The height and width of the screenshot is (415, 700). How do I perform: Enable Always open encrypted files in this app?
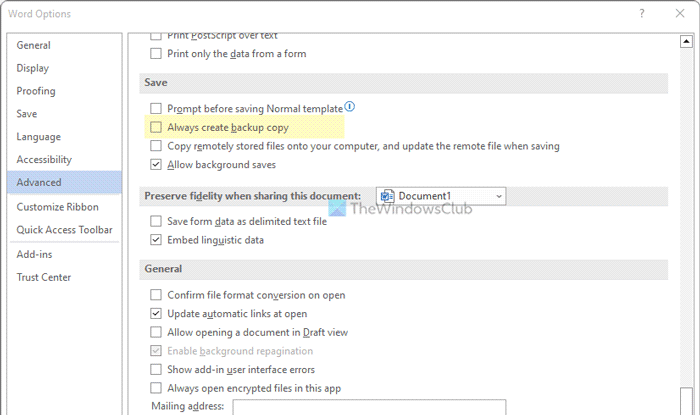pyautogui.click(x=156, y=388)
